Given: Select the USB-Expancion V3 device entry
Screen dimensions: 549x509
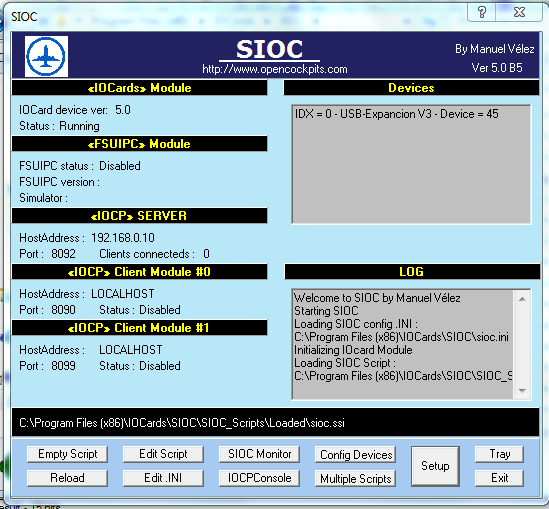Looking at the screenshot, I should coord(397,114).
